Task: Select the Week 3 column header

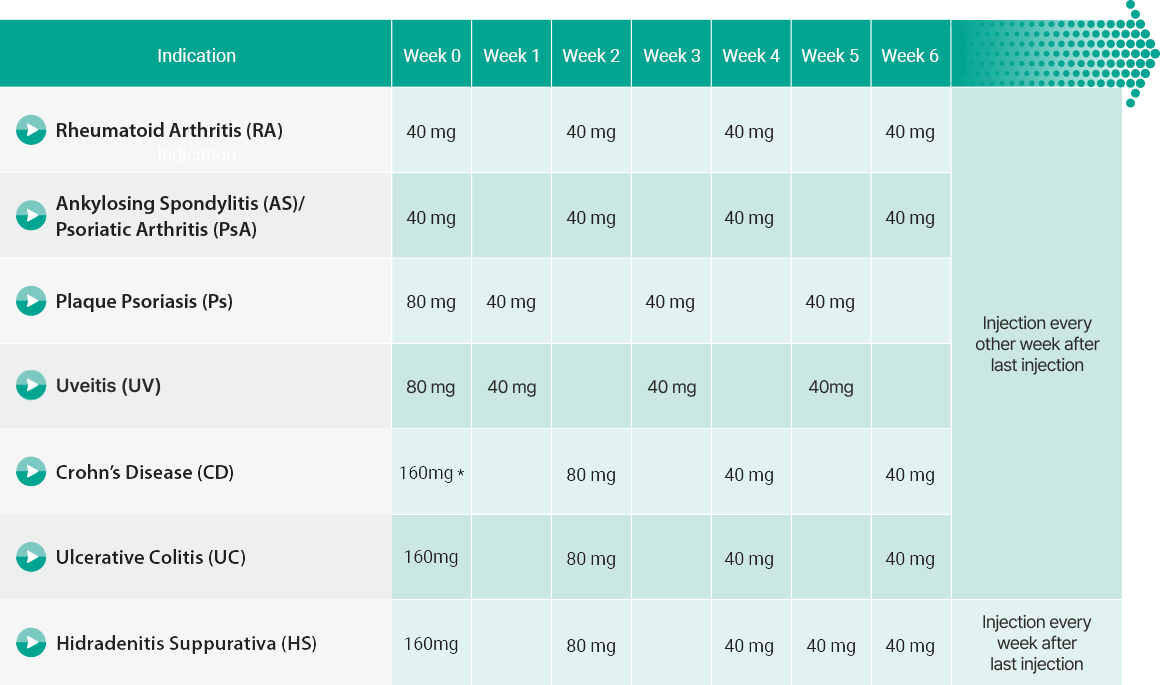Action: coord(672,56)
